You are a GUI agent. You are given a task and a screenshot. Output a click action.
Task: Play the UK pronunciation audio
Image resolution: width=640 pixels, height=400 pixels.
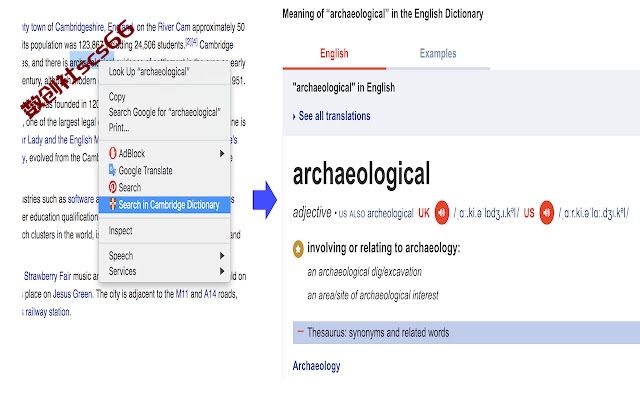[442, 212]
